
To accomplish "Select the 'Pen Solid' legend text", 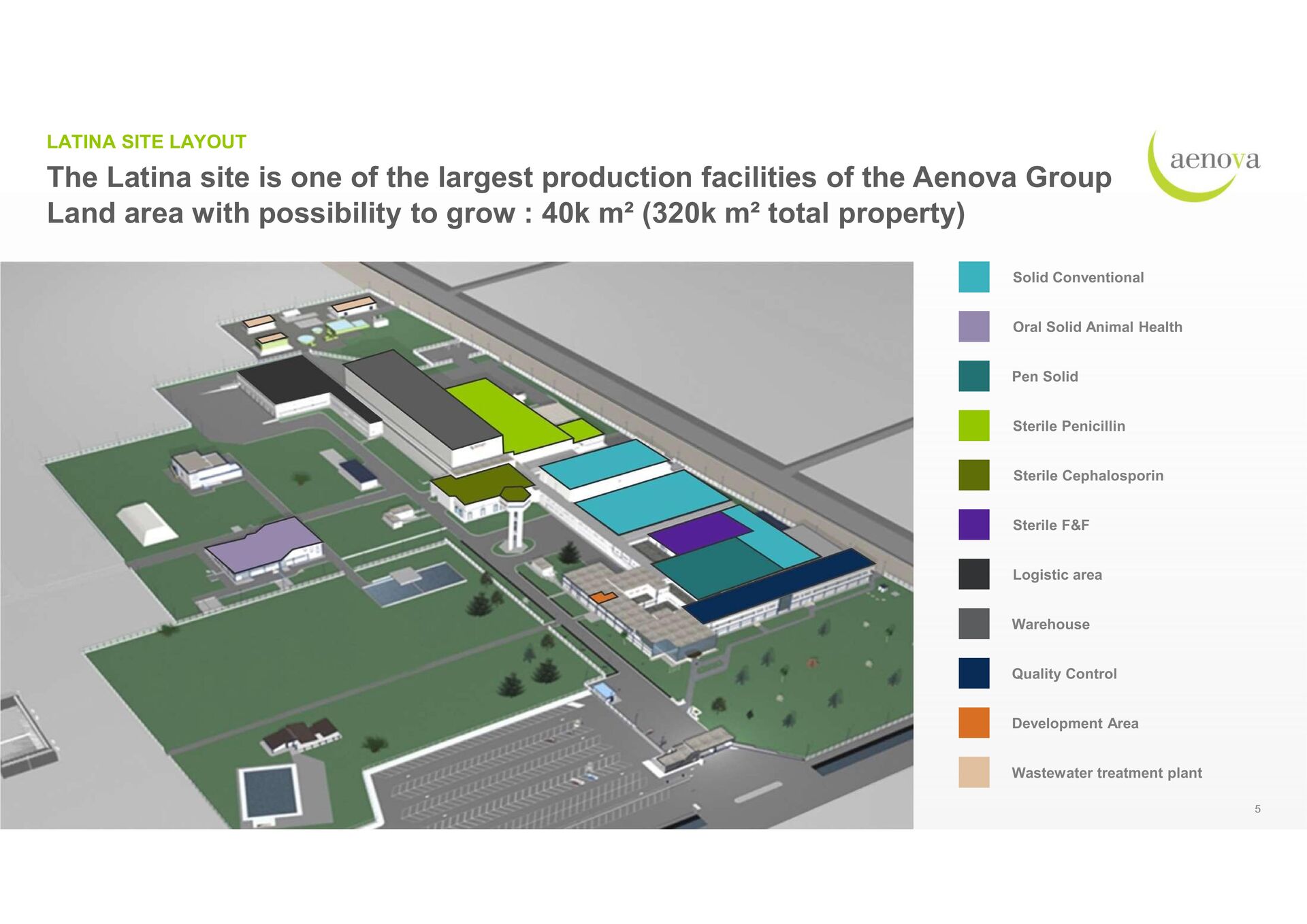I will coord(1045,377).
